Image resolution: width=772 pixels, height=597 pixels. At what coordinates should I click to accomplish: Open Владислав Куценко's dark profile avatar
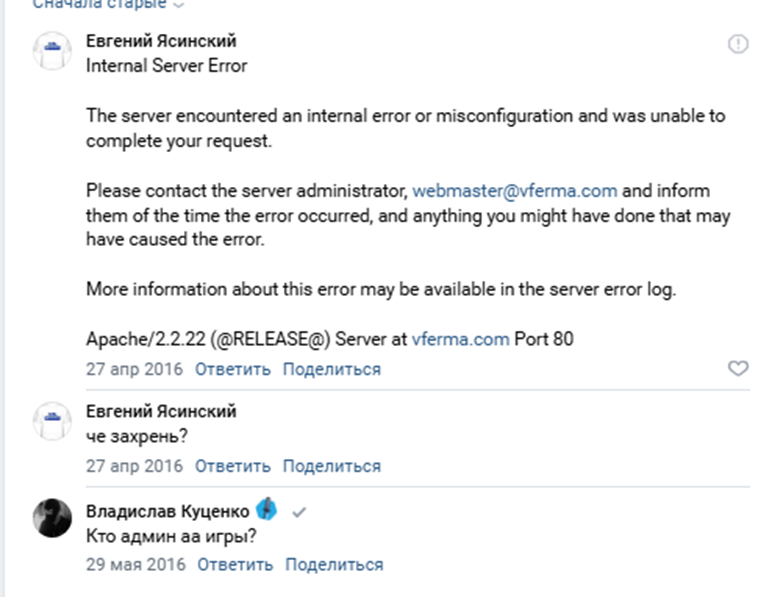(x=52, y=518)
